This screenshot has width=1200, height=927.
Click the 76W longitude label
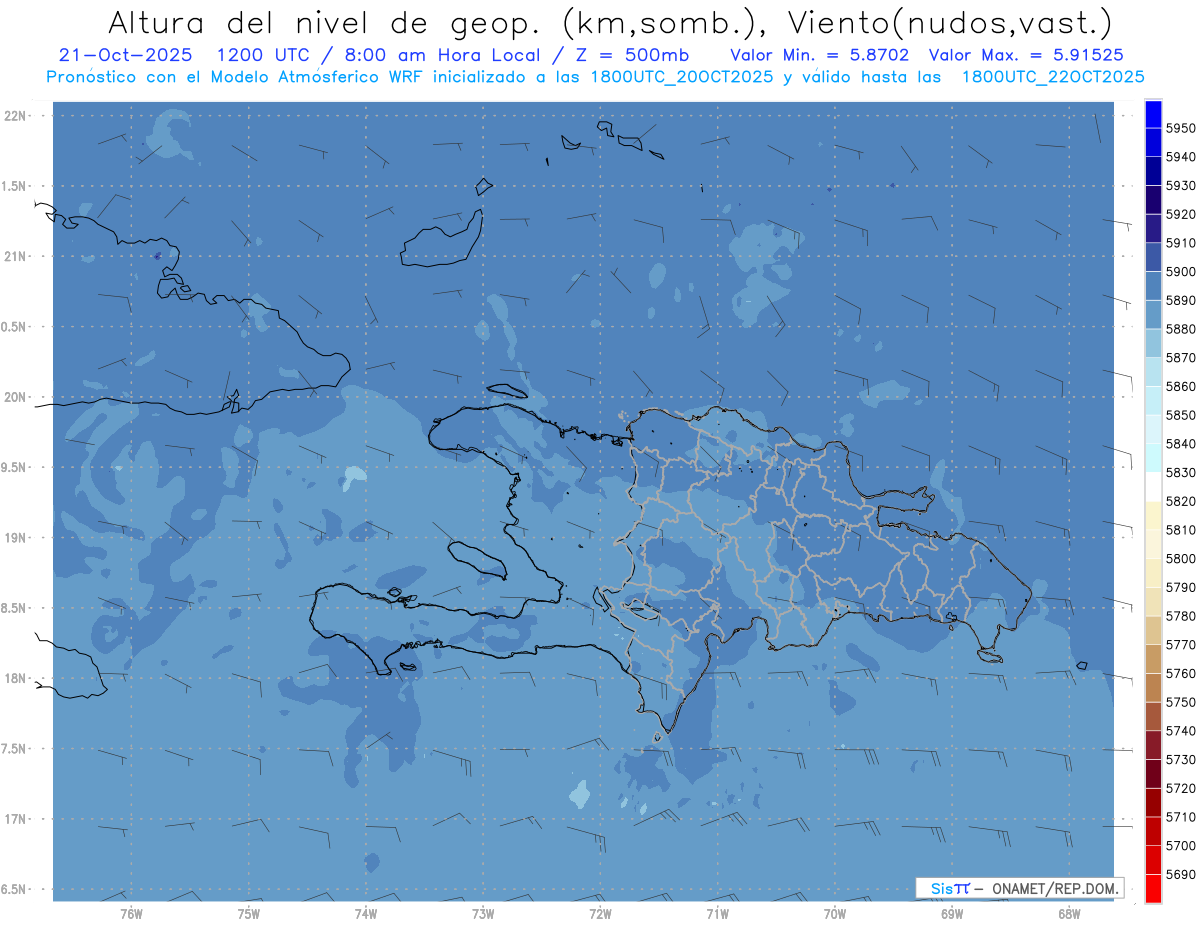click(131, 914)
